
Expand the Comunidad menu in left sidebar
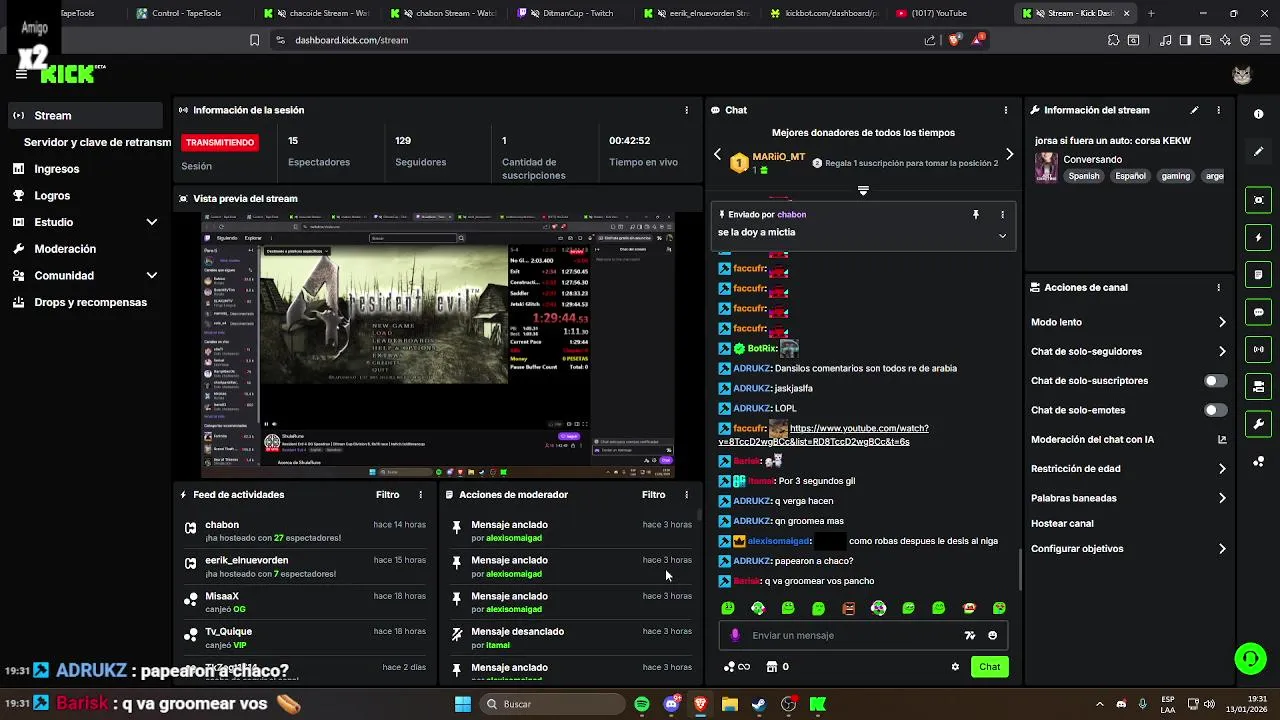pos(152,275)
